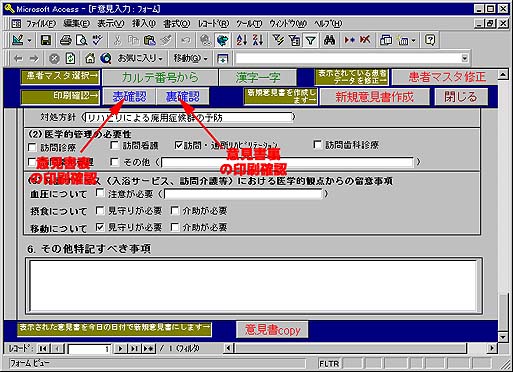Image resolution: width=513 pixels, height=372 pixels.
Task: Toggle the Apply Filter funnel icon
Action: click(311, 40)
